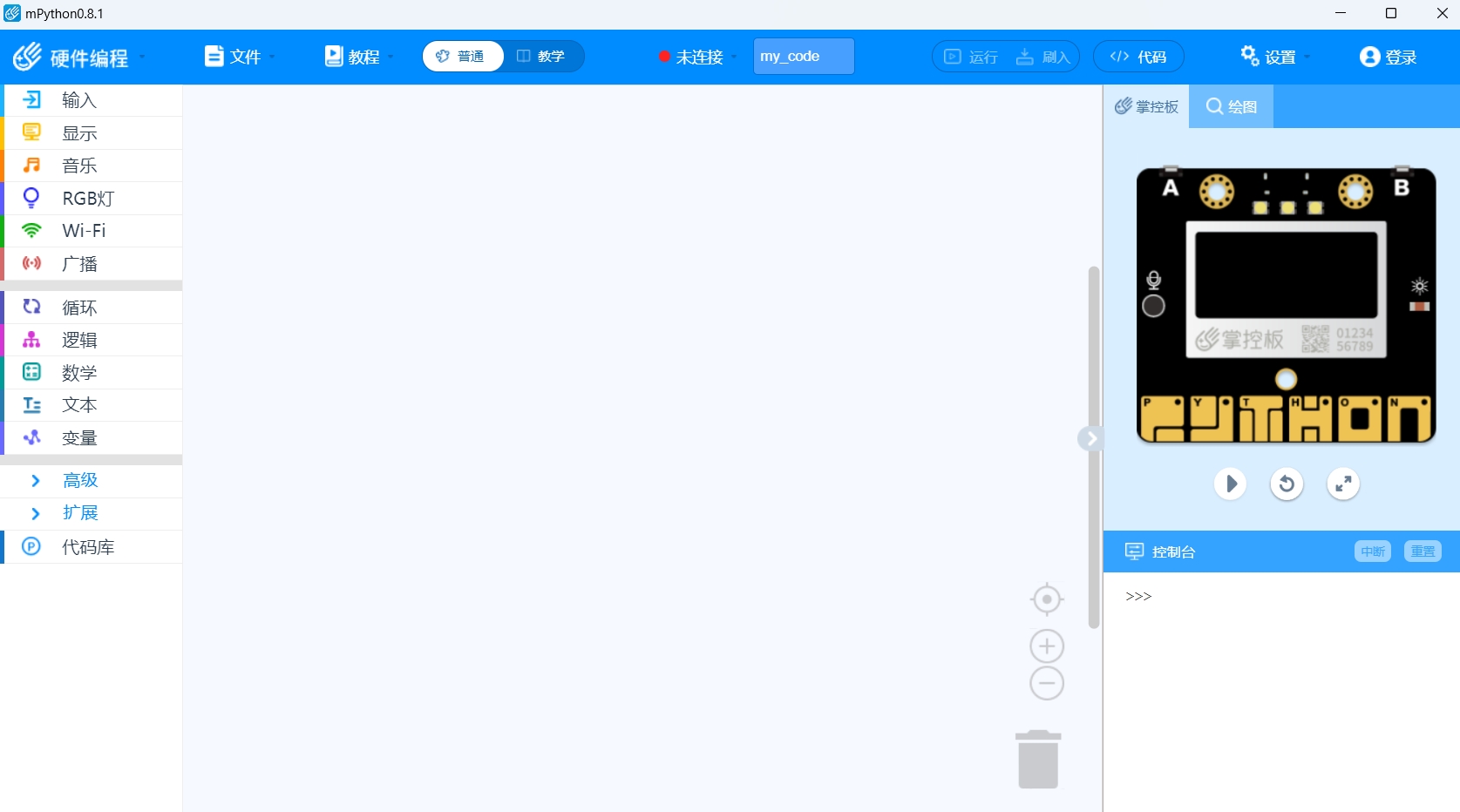Select the RGB灯 category
The height and width of the screenshot is (812, 1460).
click(88, 198)
